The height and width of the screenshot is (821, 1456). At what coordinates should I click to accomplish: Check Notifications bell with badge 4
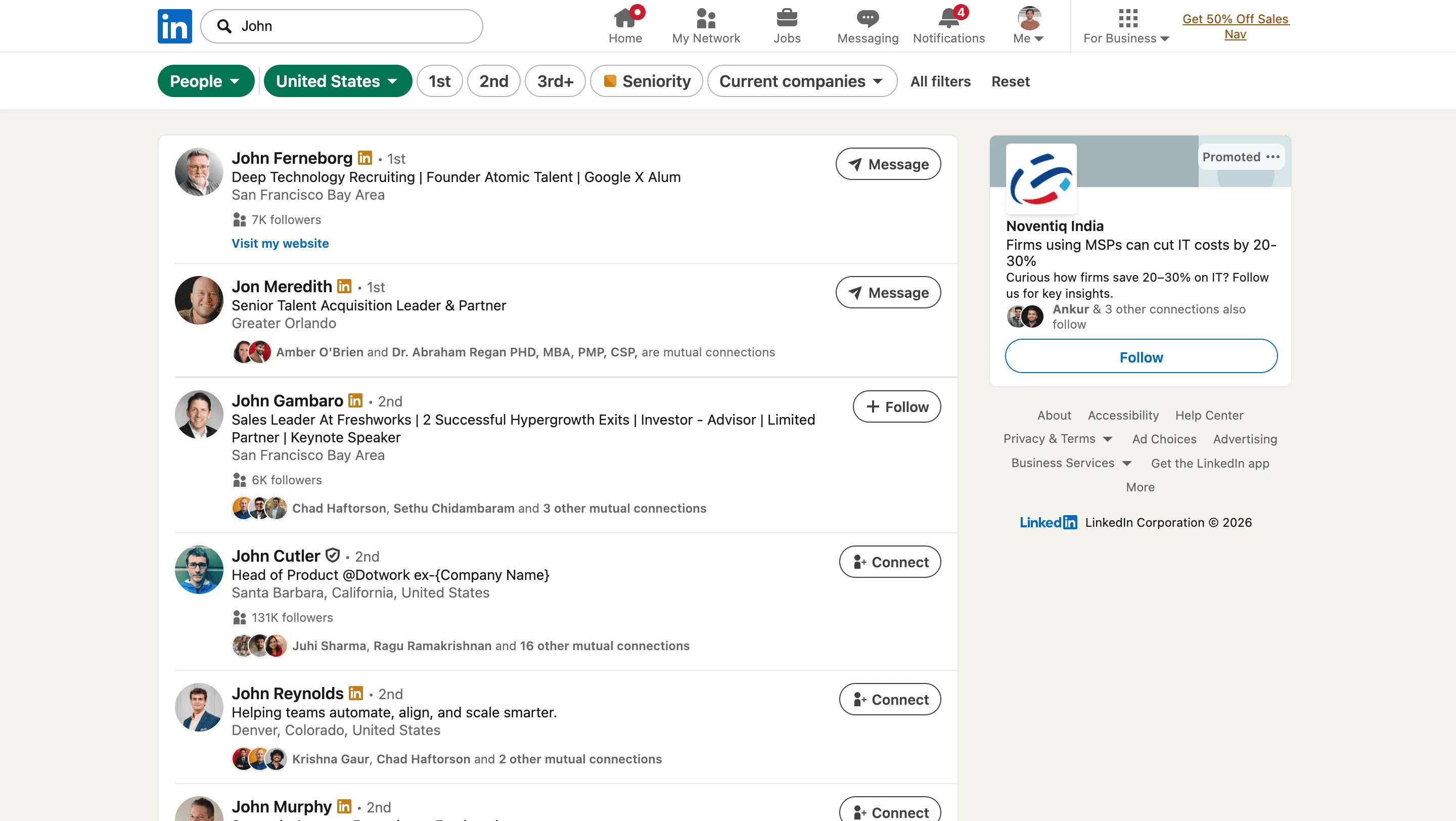(x=948, y=19)
